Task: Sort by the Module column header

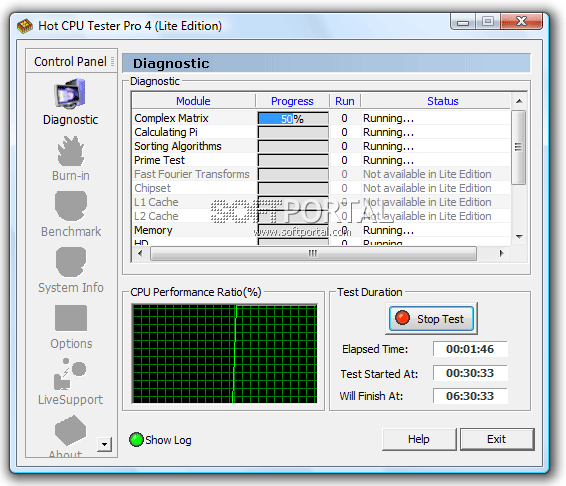Action: click(x=193, y=101)
